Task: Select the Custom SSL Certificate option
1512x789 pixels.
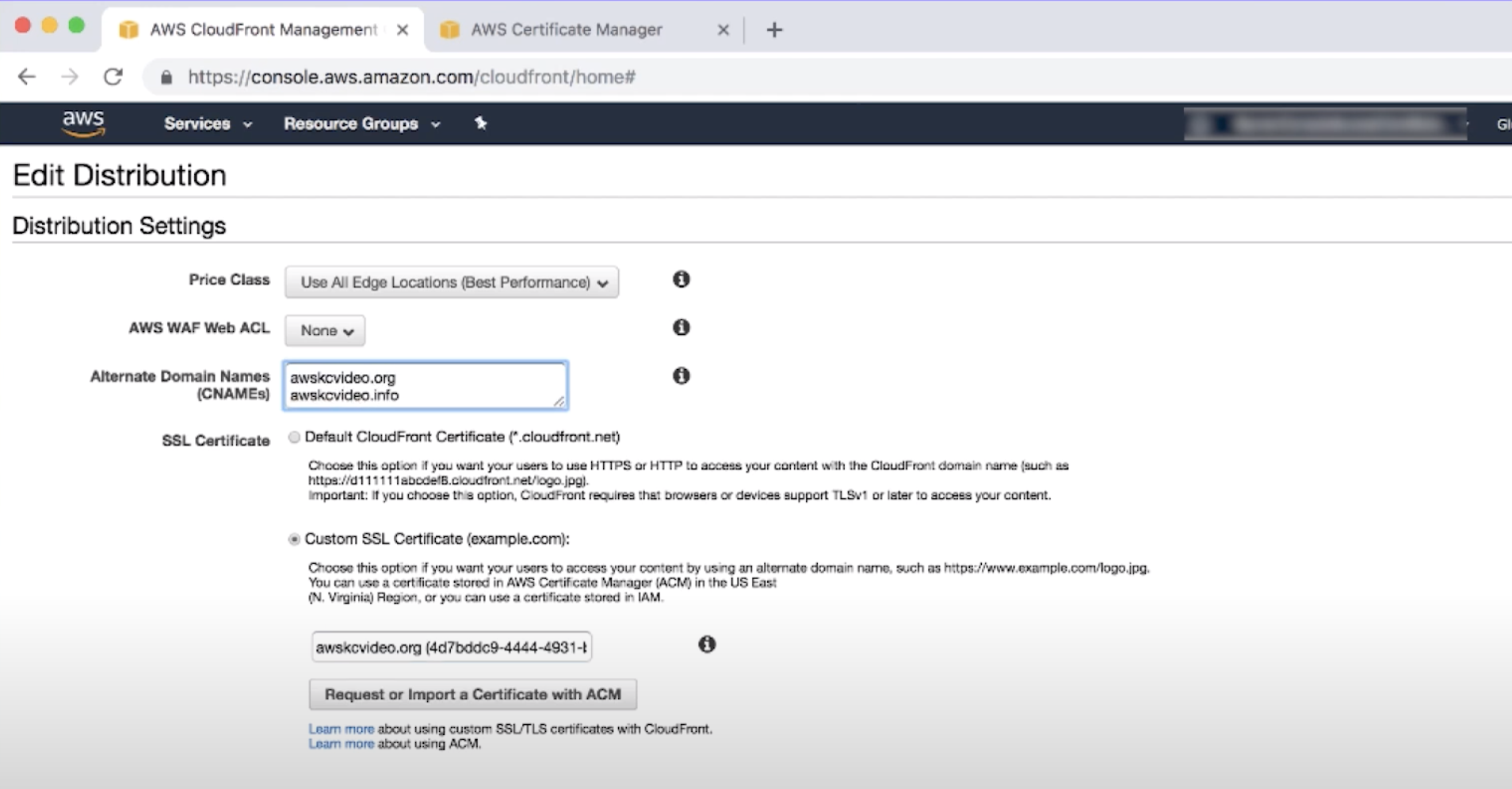Action: pos(294,539)
